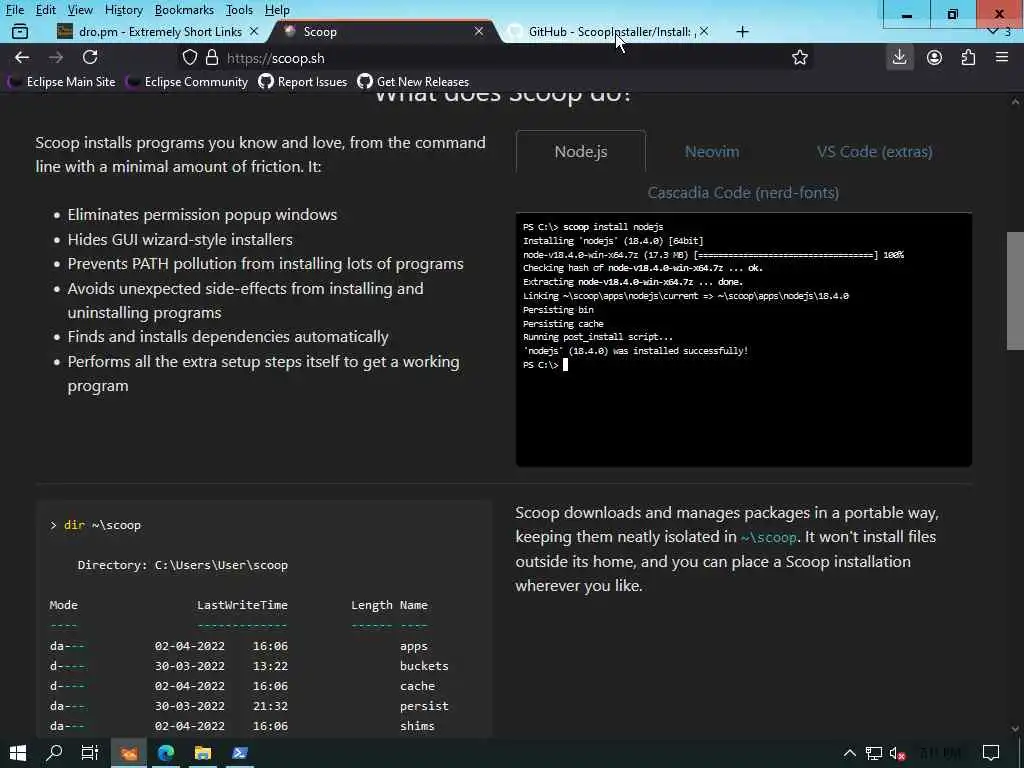Open the View menu

tap(80, 10)
